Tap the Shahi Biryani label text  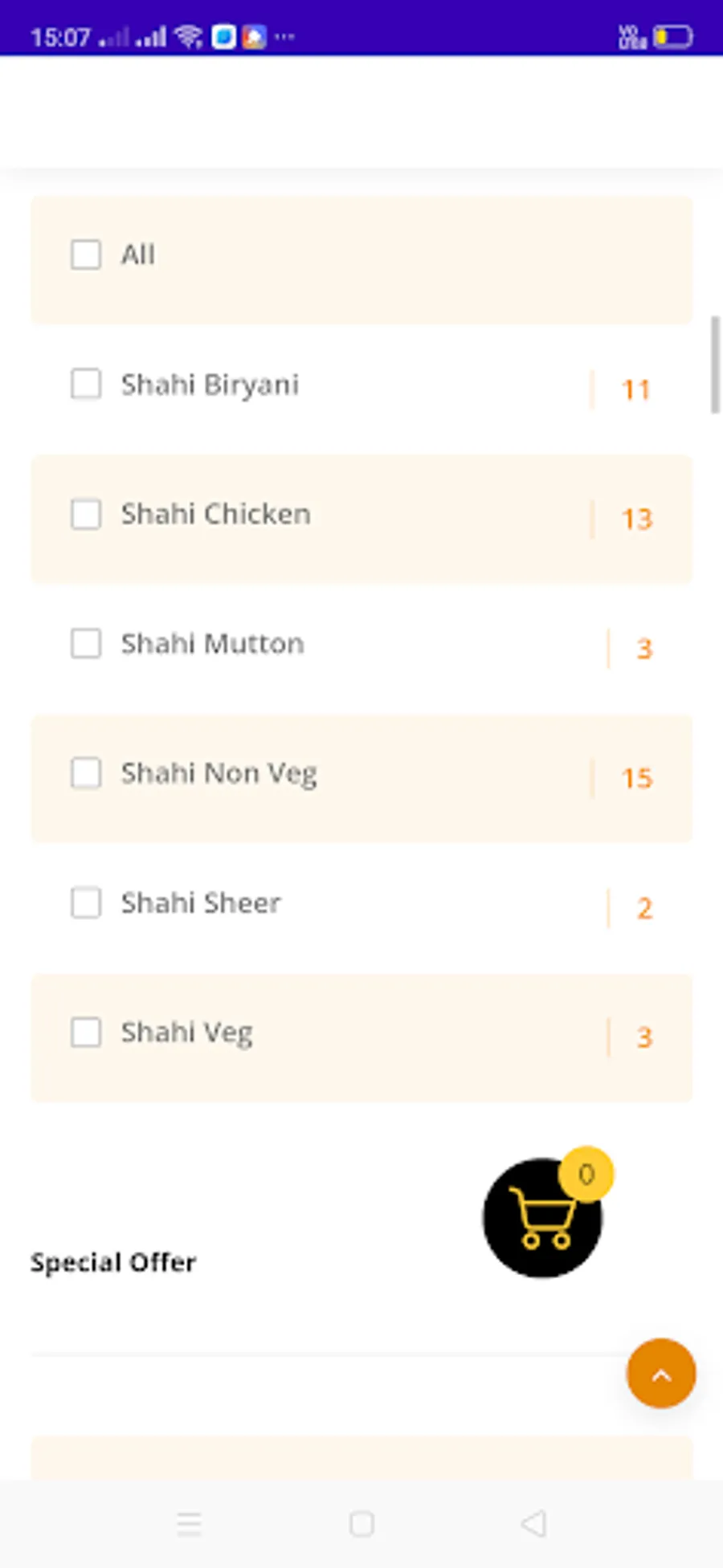tap(210, 385)
